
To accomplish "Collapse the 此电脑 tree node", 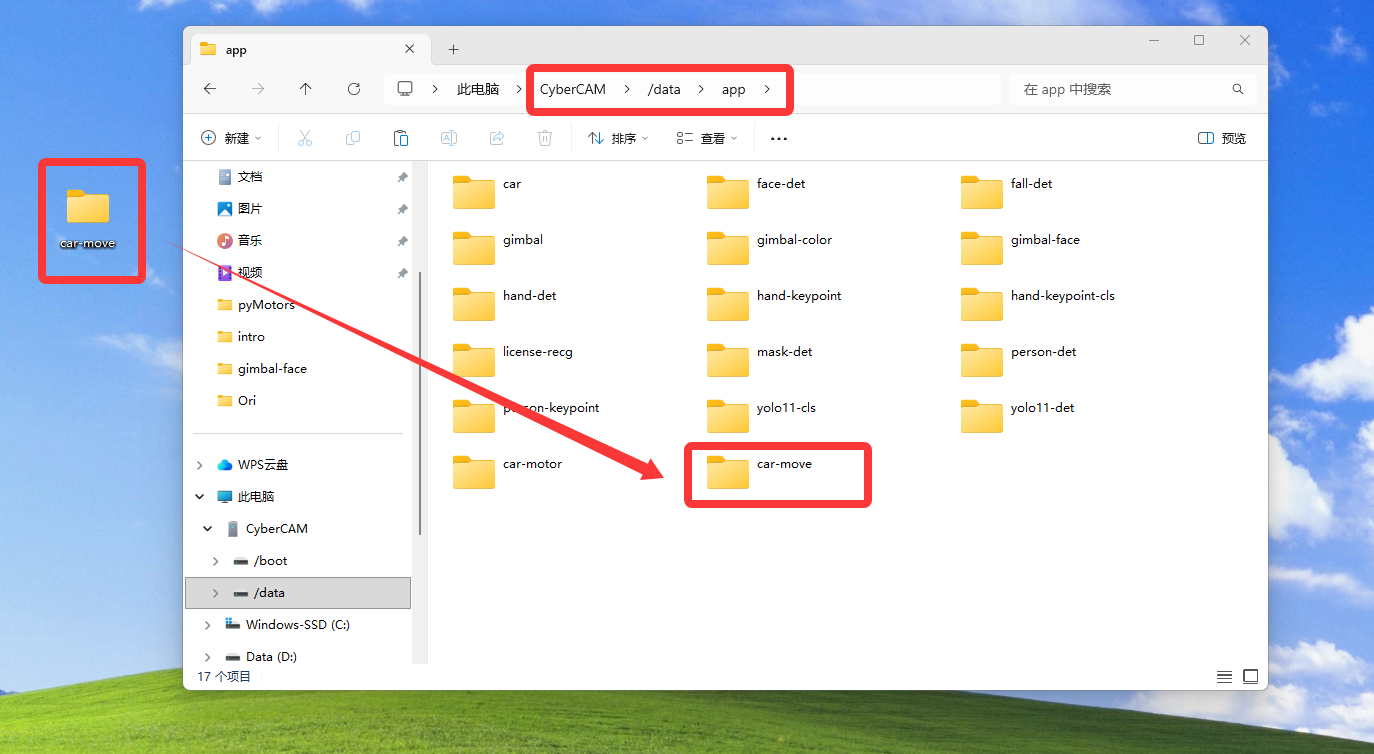I will coord(200,497).
